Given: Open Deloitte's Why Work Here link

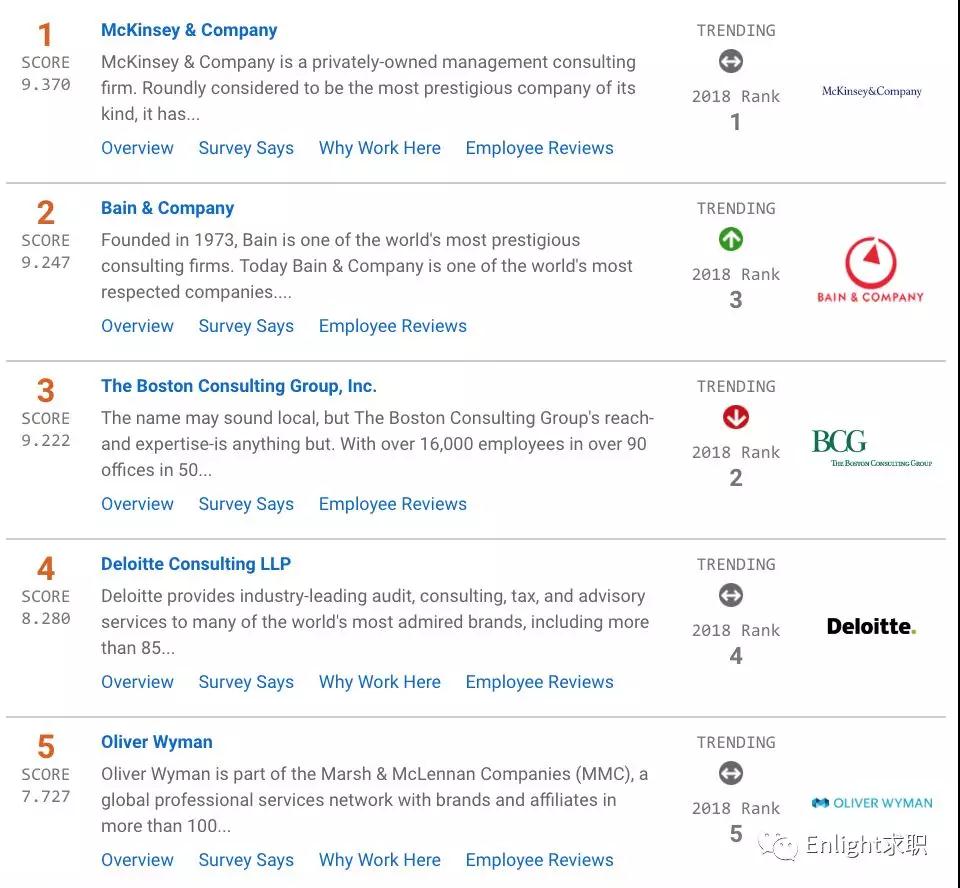Looking at the screenshot, I should coord(380,682).
